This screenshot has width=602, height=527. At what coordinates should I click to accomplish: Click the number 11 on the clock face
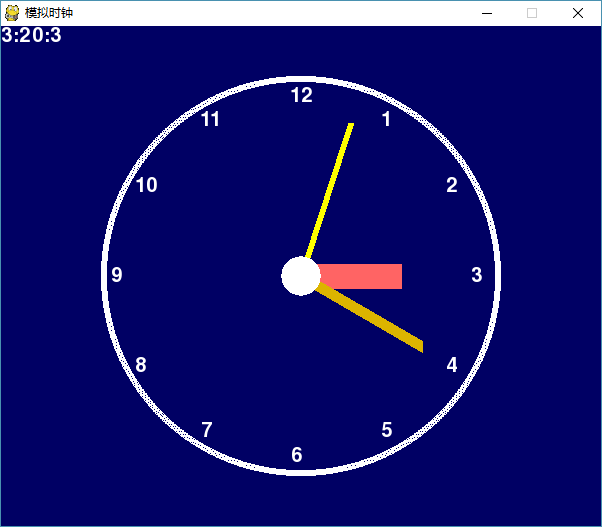click(210, 119)
